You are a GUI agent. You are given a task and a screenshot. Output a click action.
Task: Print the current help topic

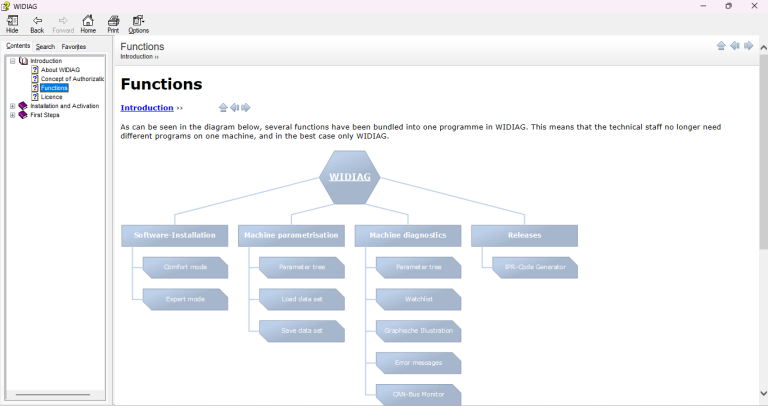pyautogui.click(x=113, y=24)
